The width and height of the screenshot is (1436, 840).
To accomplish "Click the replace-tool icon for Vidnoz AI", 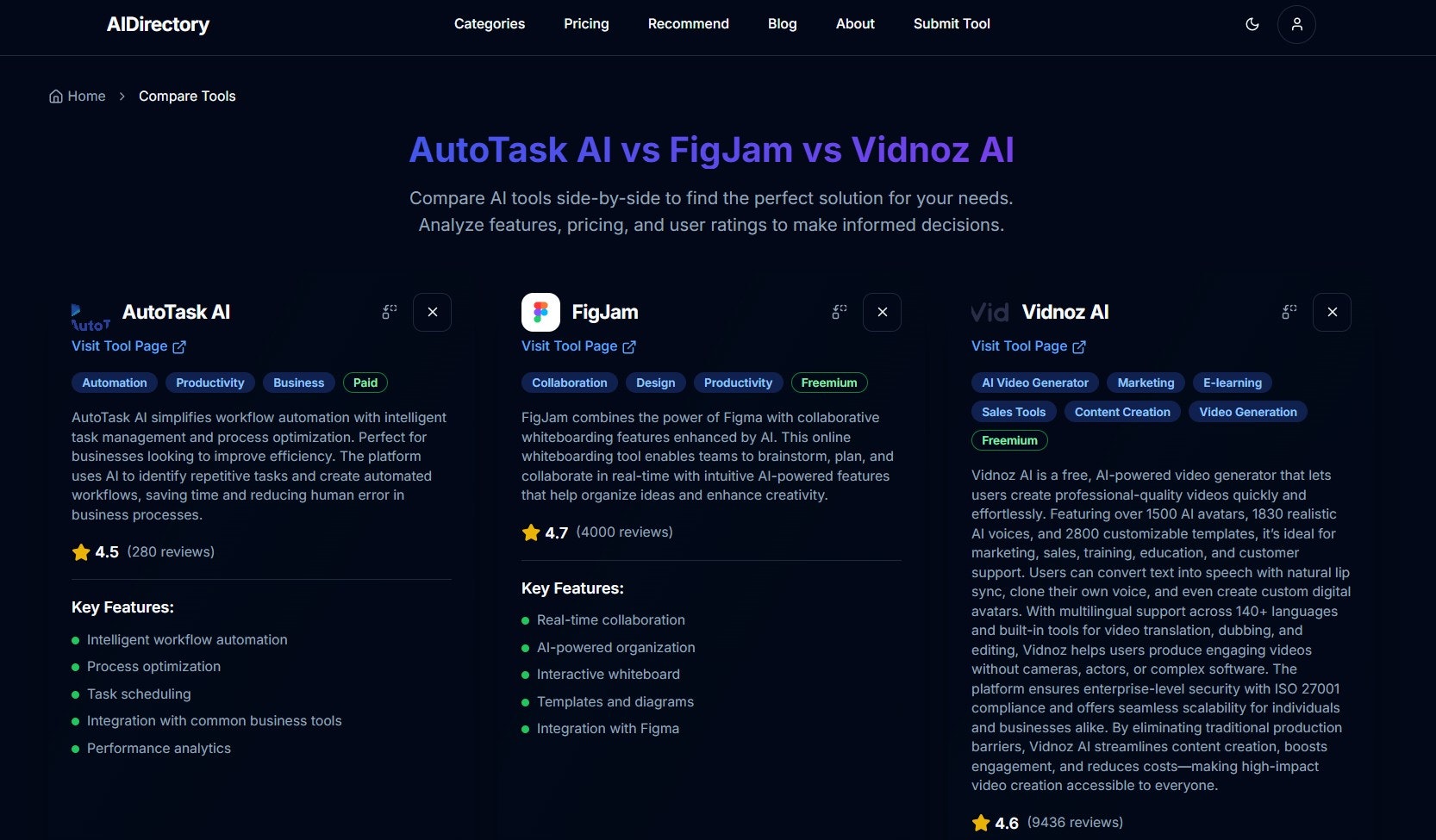I will [x=1289, y=312].
